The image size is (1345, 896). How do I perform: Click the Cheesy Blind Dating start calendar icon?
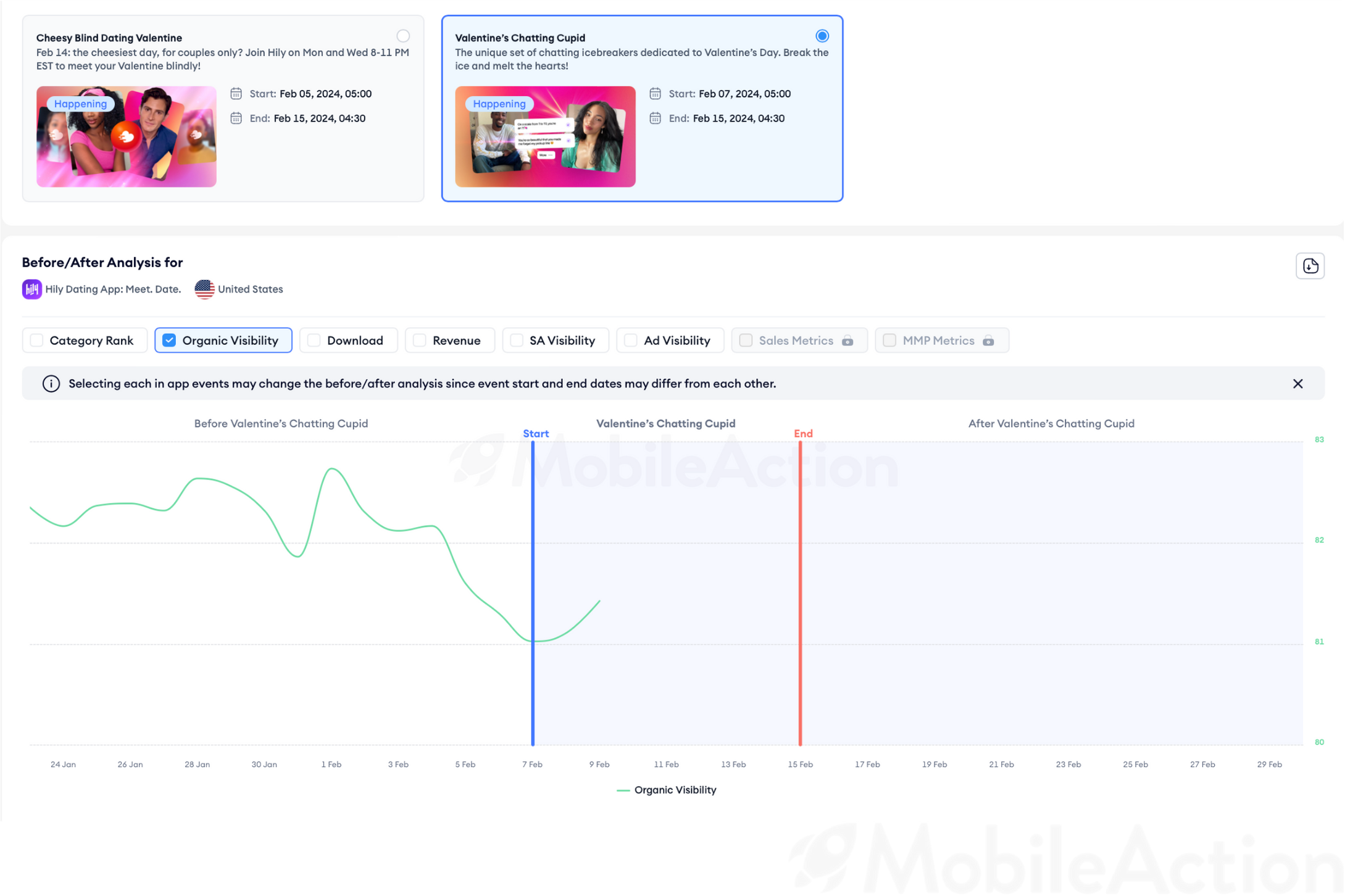point(236,94)
